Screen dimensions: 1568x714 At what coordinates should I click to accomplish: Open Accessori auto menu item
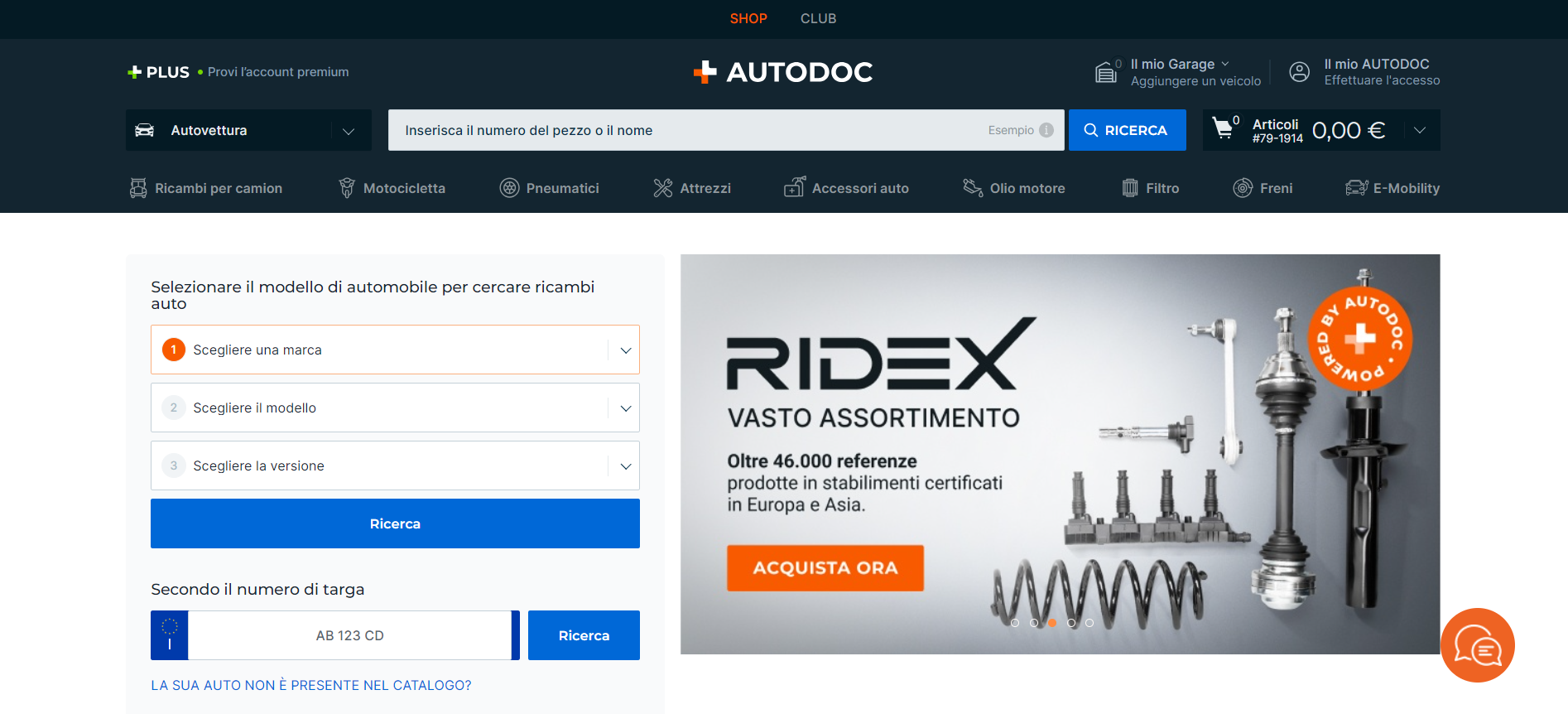[x=847, y=188]
